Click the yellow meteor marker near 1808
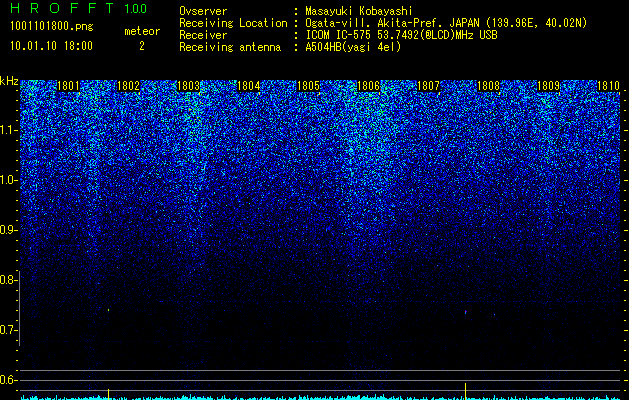The width and height of the screenshot is (629, 400). click(x=465, y=391)
